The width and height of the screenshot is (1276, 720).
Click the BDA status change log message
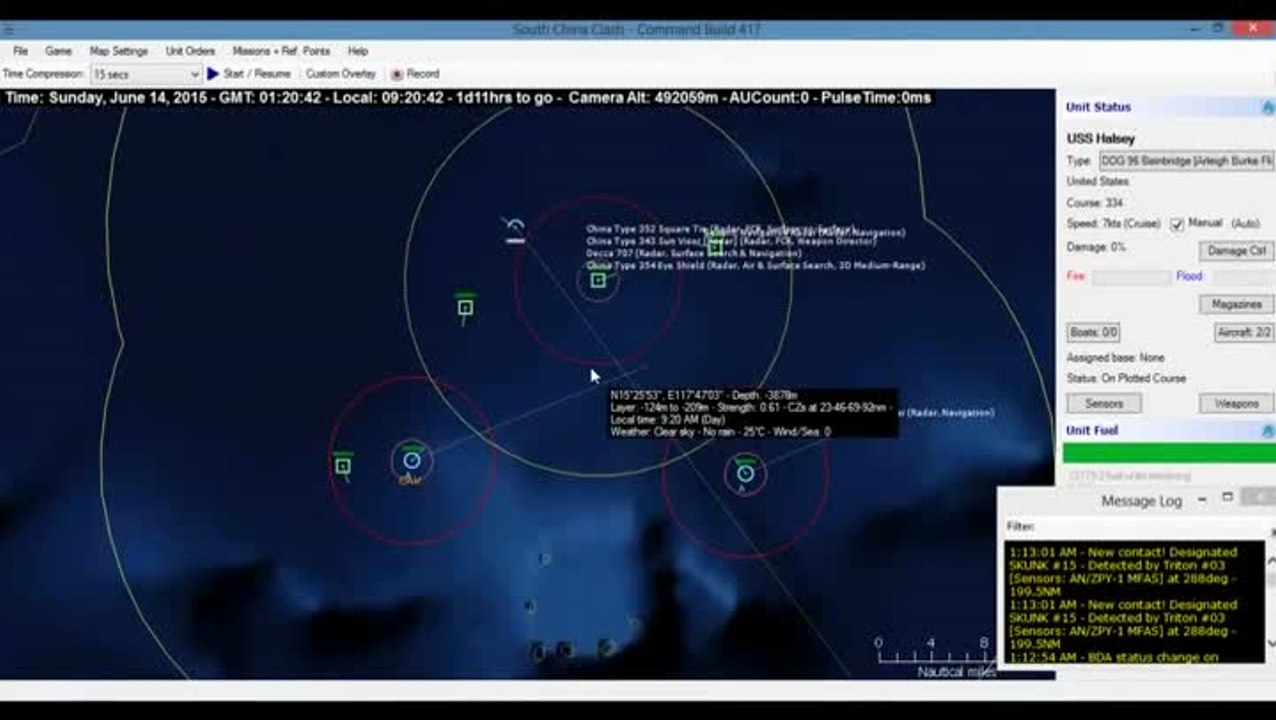1114,657
